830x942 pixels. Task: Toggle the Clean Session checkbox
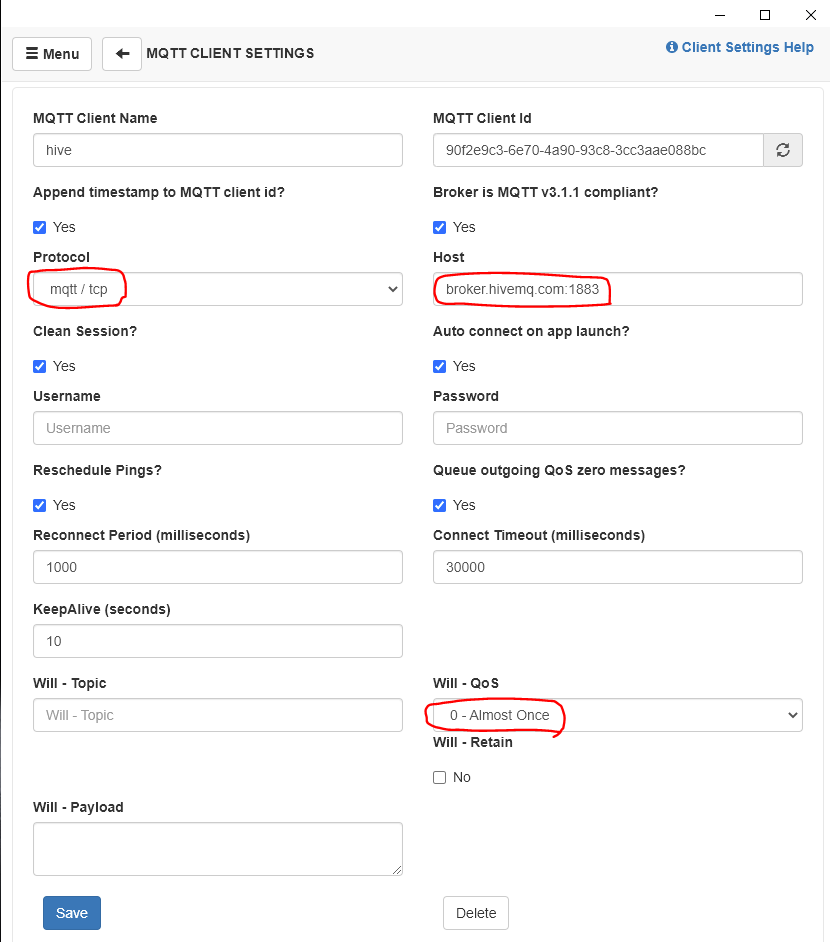pos(40,366)
